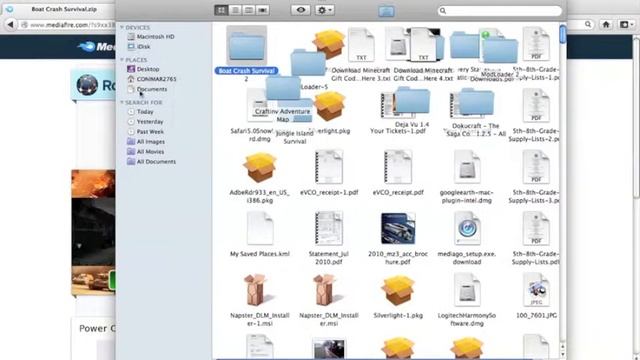Select Statement_Jul 2010.pdf icon
640x360 pixels.
[x=329, y=229]
